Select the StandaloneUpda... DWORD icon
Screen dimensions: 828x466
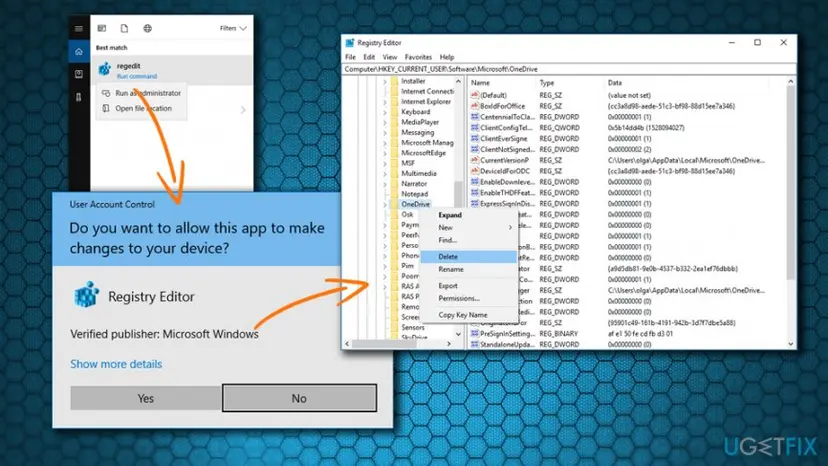coord(475,344)
